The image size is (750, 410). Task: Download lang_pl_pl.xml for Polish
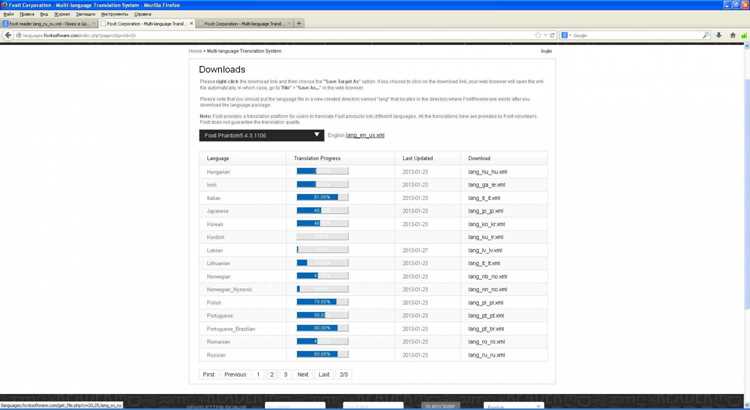click(x=485, y=303)
